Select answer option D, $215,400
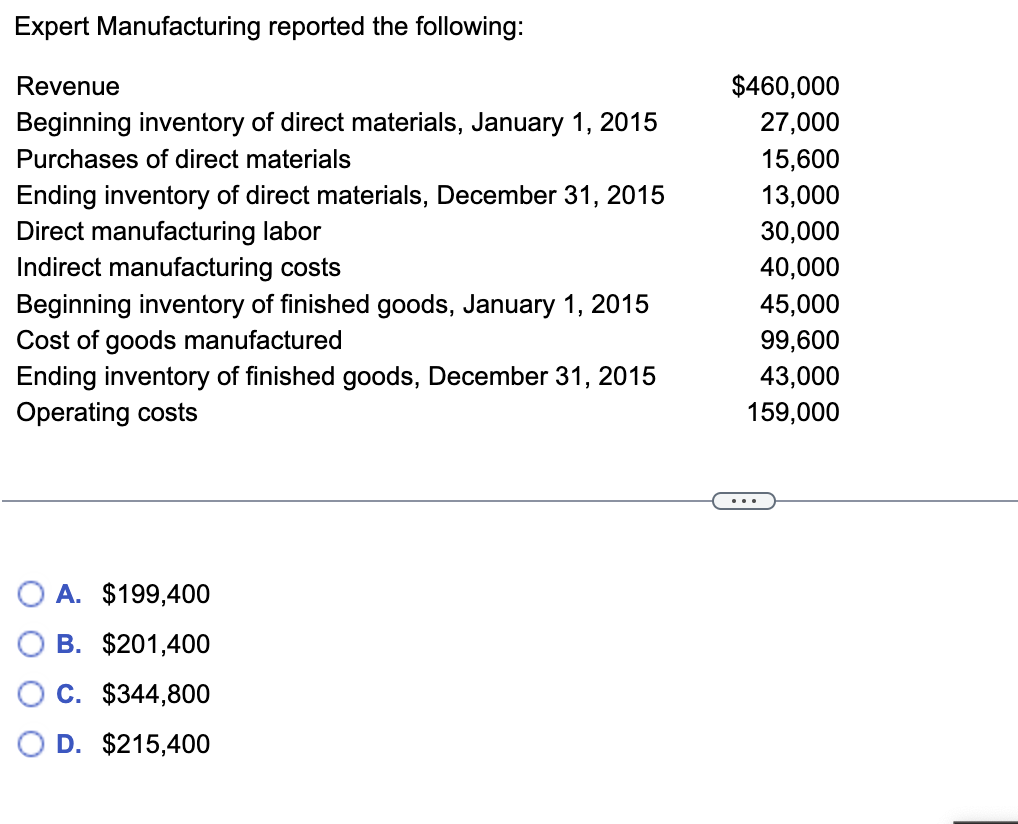The image size is (1018, 824). click(x=29, y=744)
